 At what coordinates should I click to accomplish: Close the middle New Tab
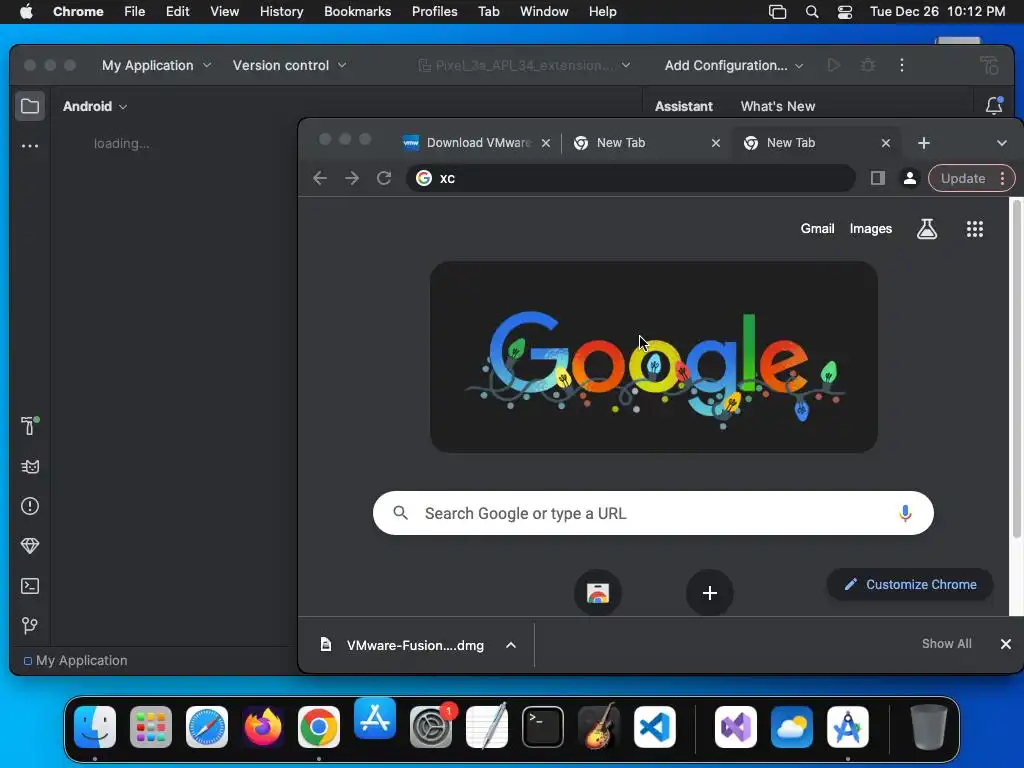tap(716, 143)
